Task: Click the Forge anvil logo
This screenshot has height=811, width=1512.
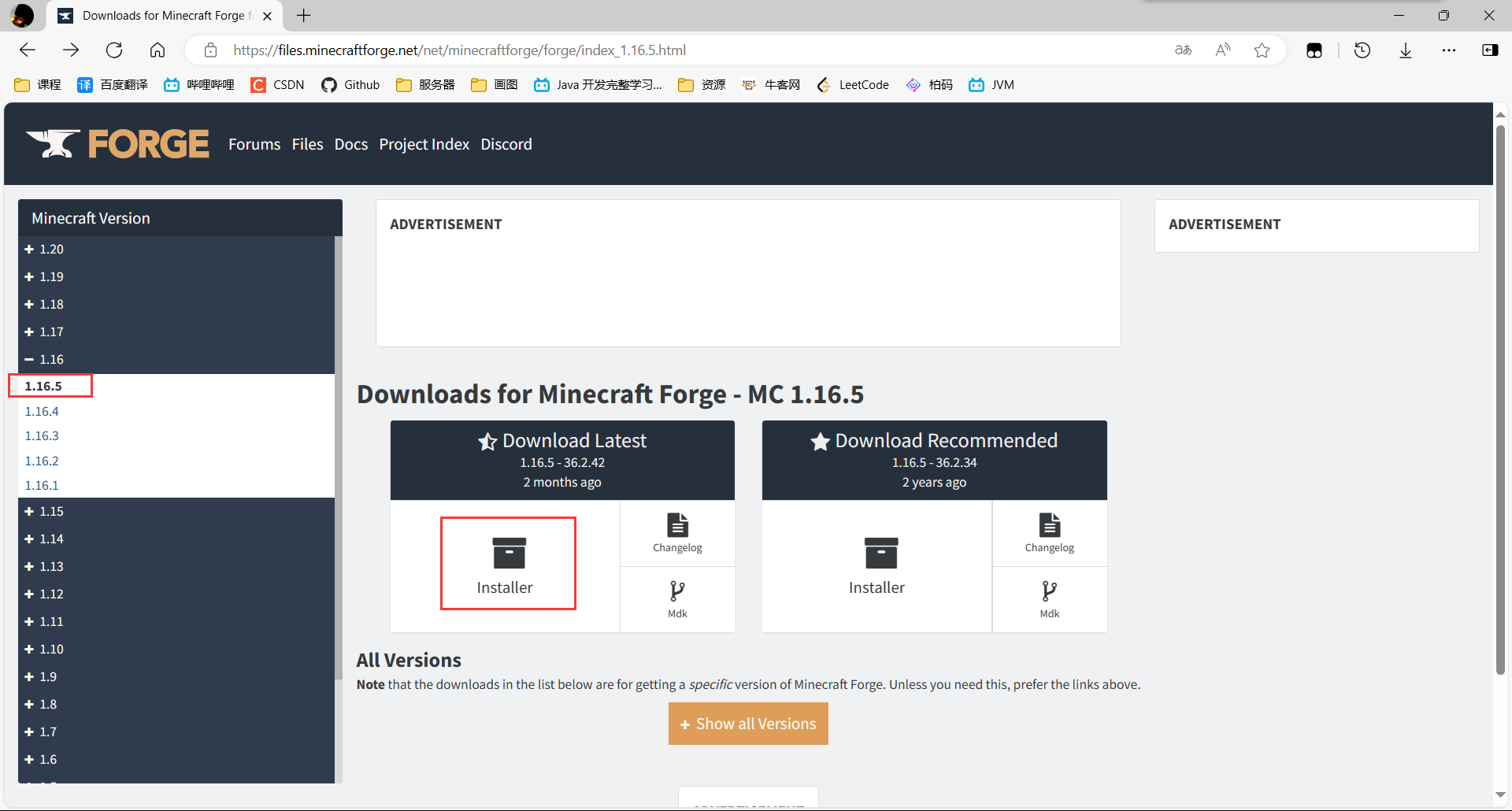Action: pos(117,144)
